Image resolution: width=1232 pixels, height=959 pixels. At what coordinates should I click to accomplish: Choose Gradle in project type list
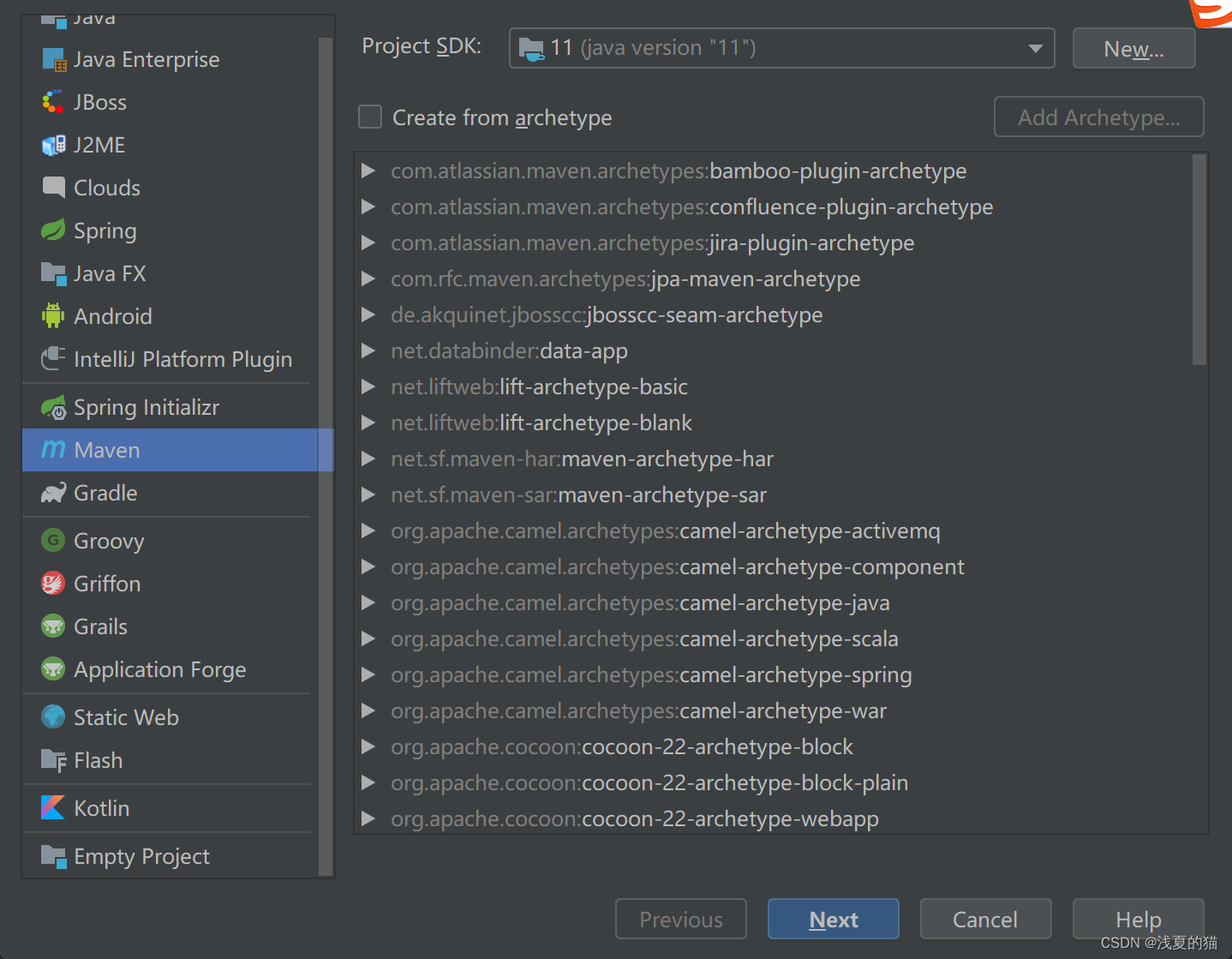click(170, 493)
